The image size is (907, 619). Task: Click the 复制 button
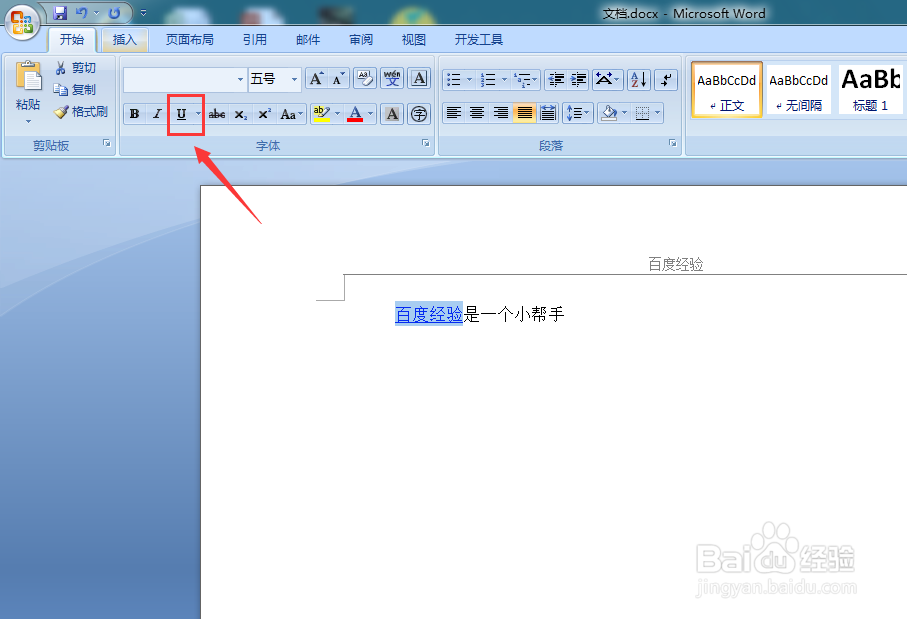(x=76, y=90)
